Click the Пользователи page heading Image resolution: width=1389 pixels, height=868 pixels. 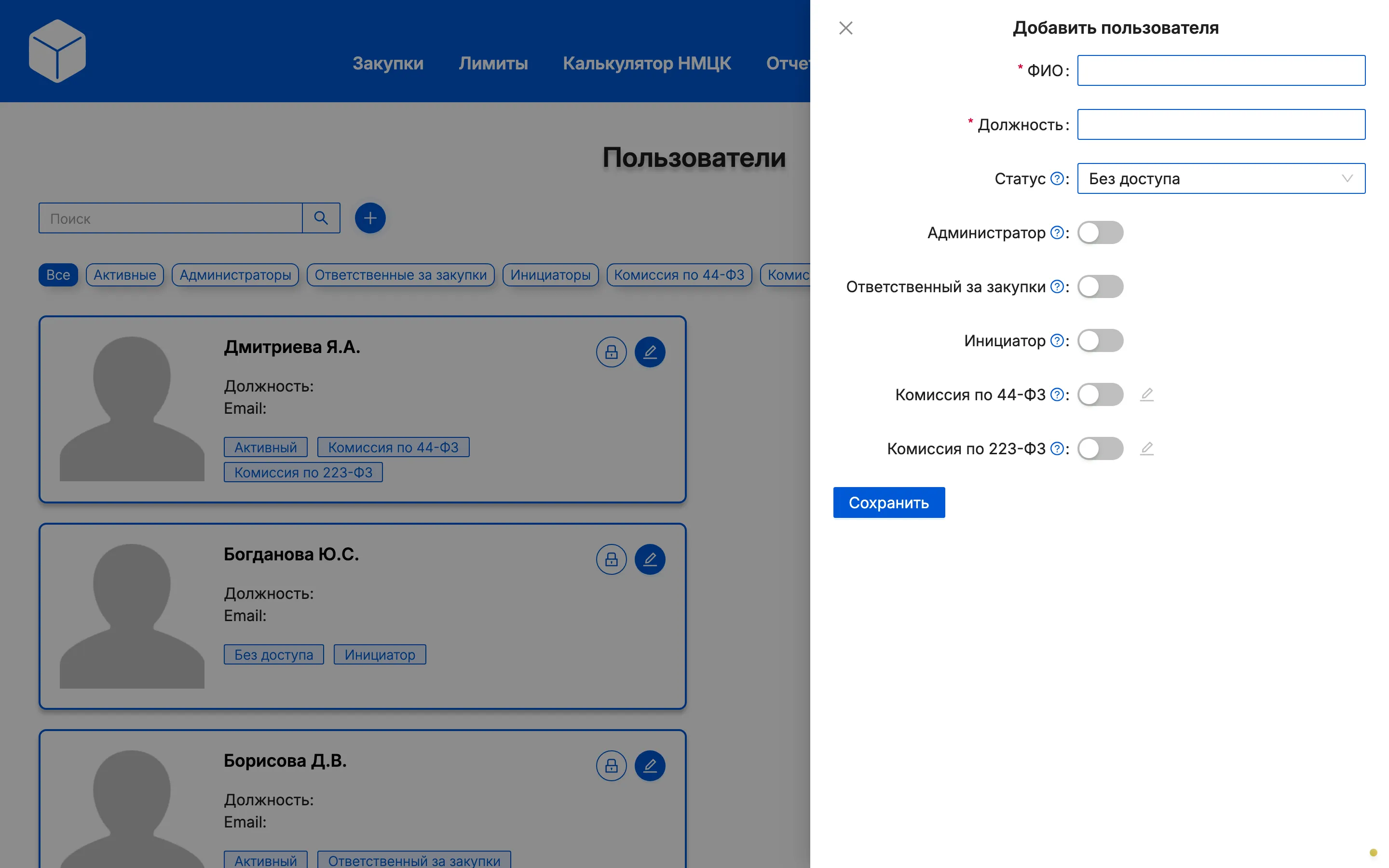point(694,157)
